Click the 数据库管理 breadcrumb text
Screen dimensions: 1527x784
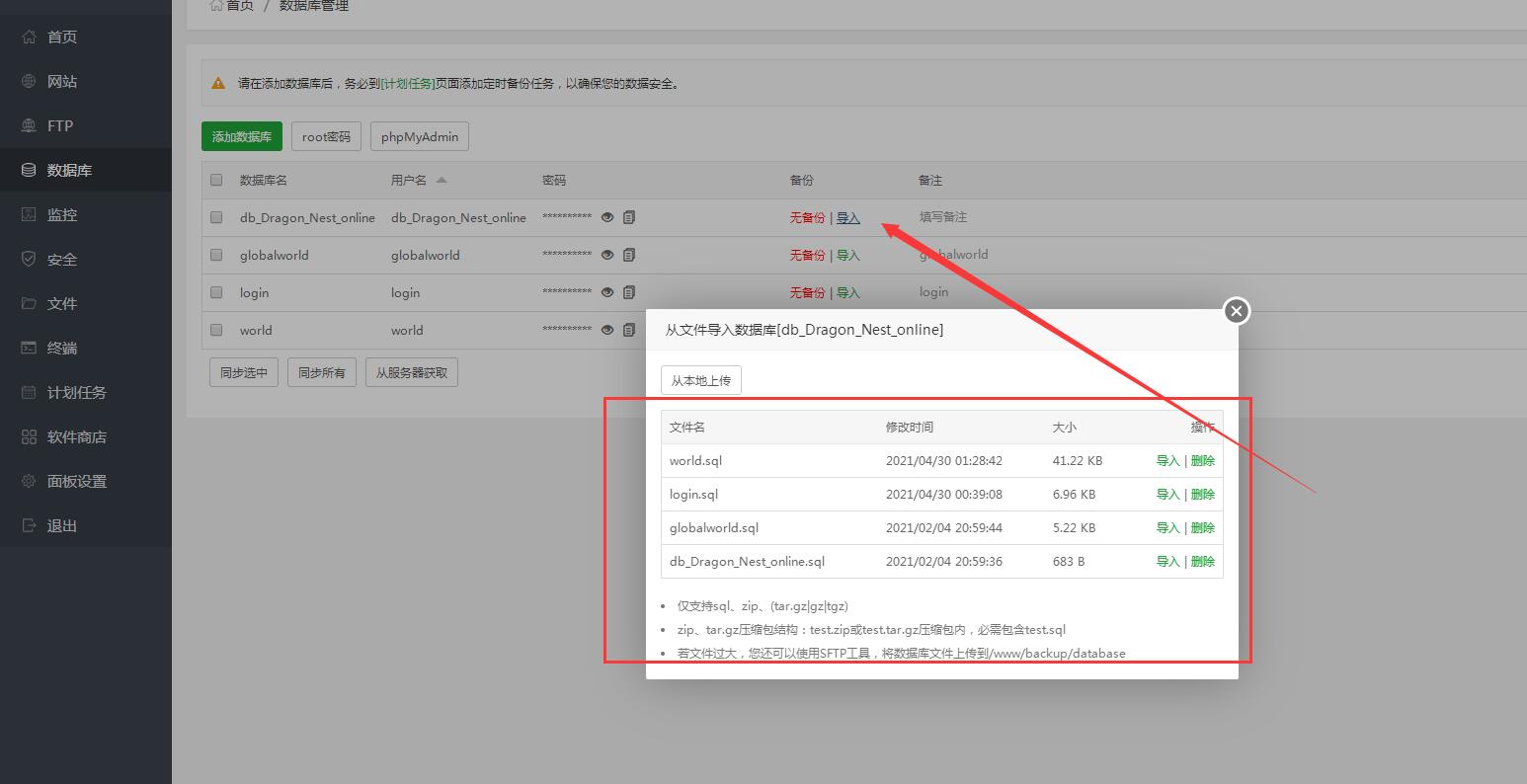(314, 5)
